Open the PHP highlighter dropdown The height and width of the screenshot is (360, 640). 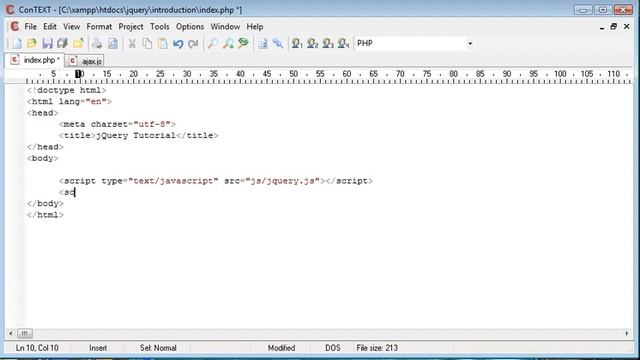[470, 43]
